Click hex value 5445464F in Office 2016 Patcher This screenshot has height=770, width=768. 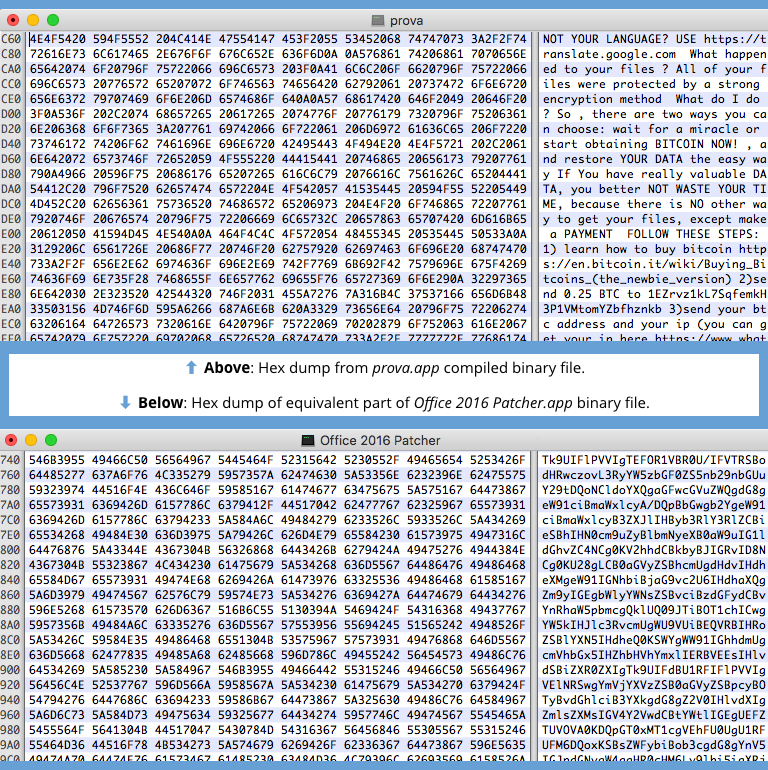tap(246, 460)
